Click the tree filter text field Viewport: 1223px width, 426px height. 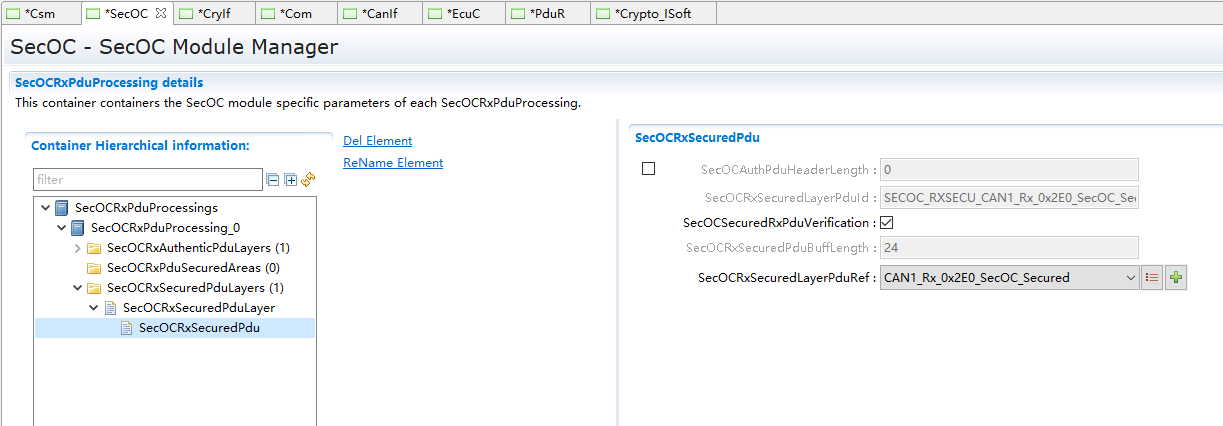pyautogui.click(x=147, y=180)
